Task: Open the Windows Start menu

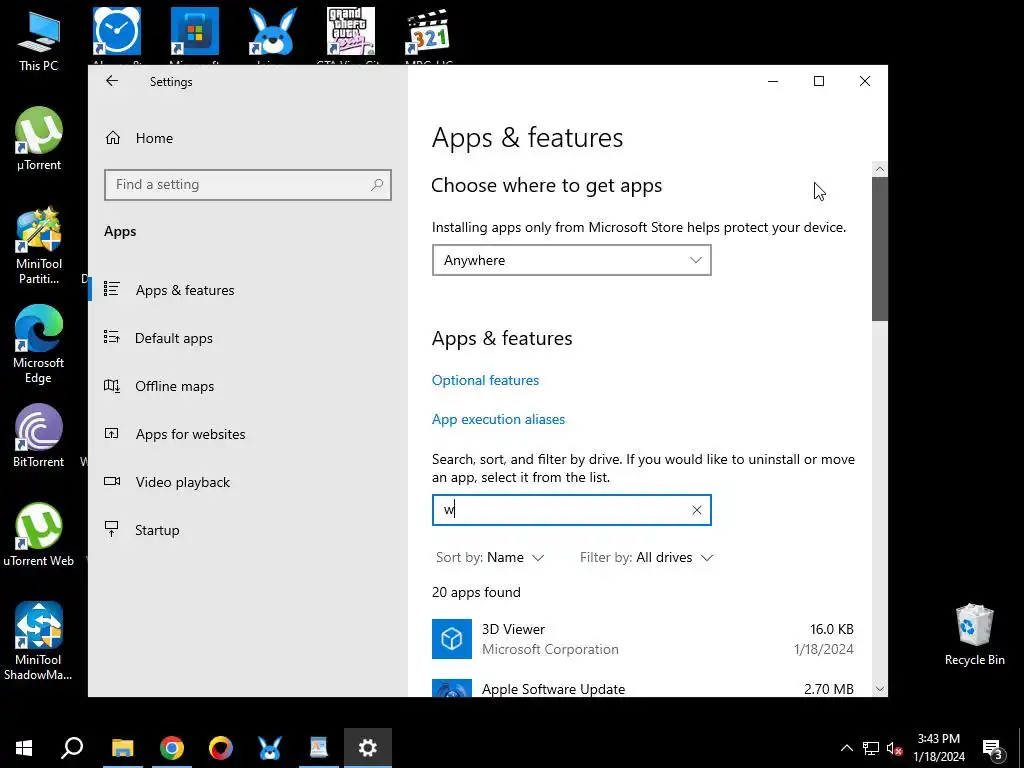Action: (24, 748)
